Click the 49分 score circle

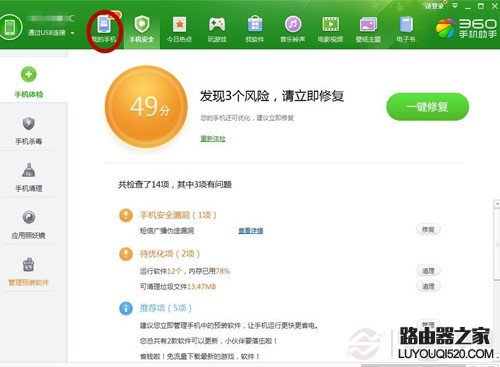(x=146, y=107)
